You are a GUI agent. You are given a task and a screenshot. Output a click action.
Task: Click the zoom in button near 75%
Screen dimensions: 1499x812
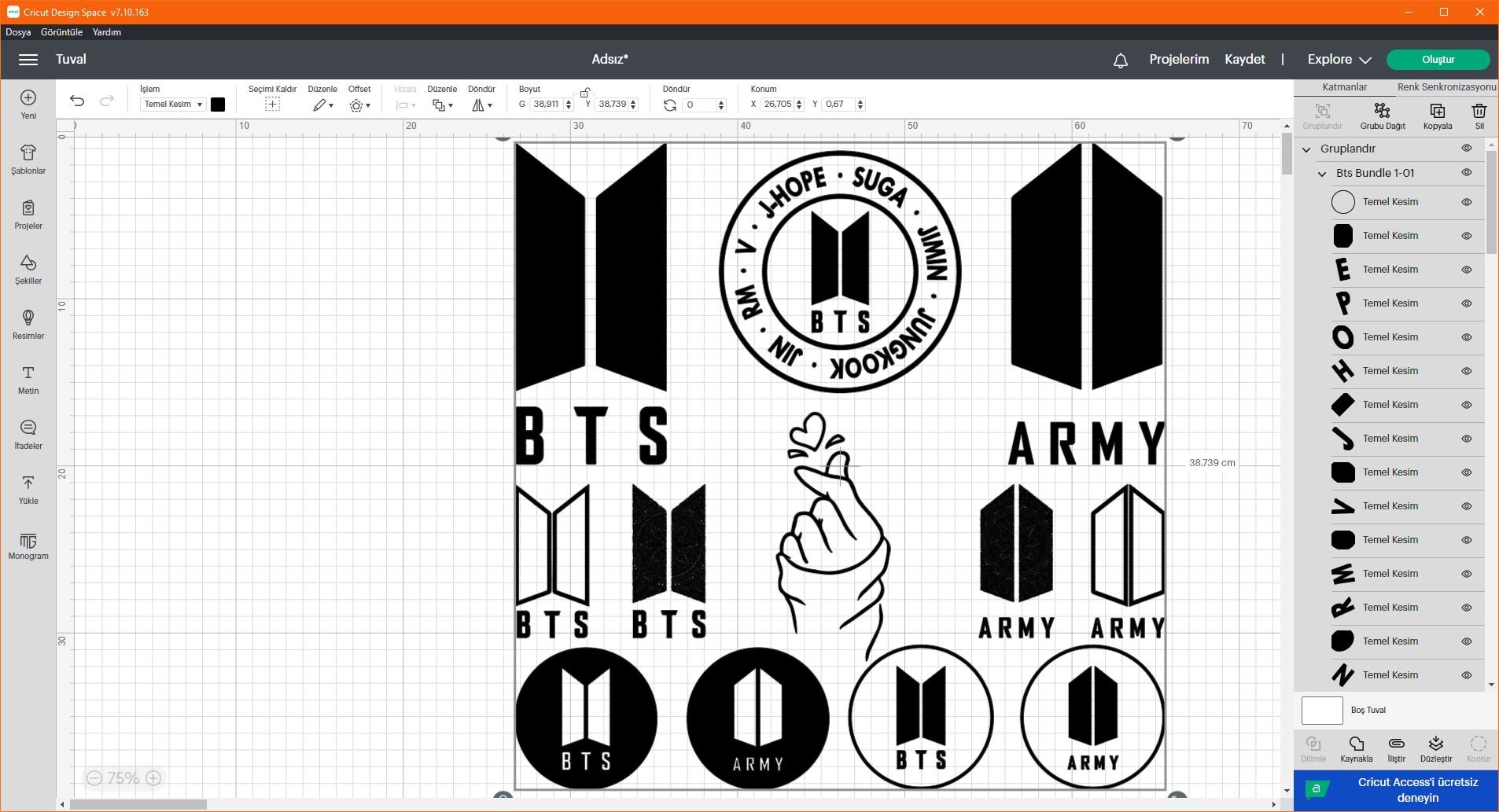153,777
